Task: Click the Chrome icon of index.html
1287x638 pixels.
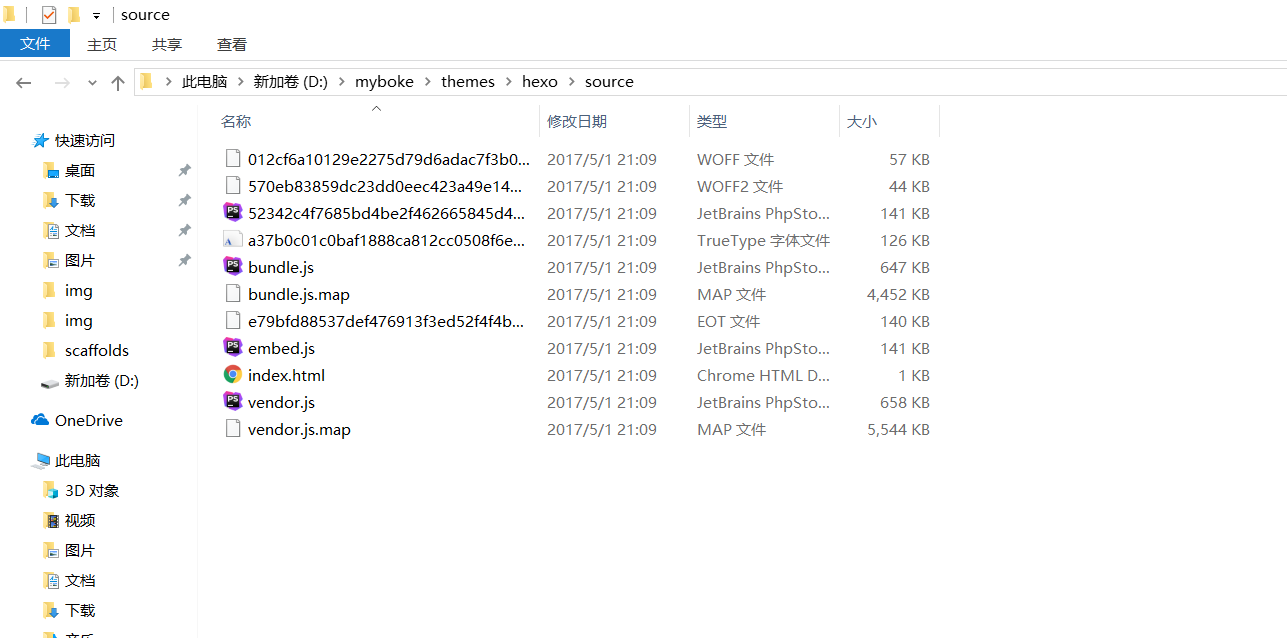Action: [x=233, y=375]
